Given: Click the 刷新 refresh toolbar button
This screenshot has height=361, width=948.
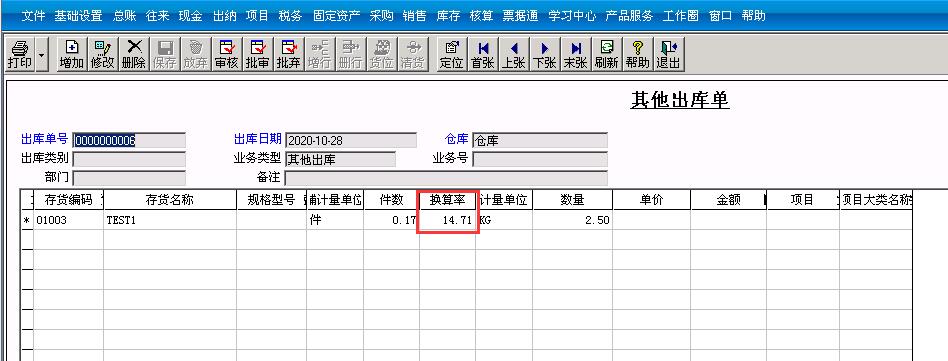Looking at the screenshot, I should (x=606, y=54).
